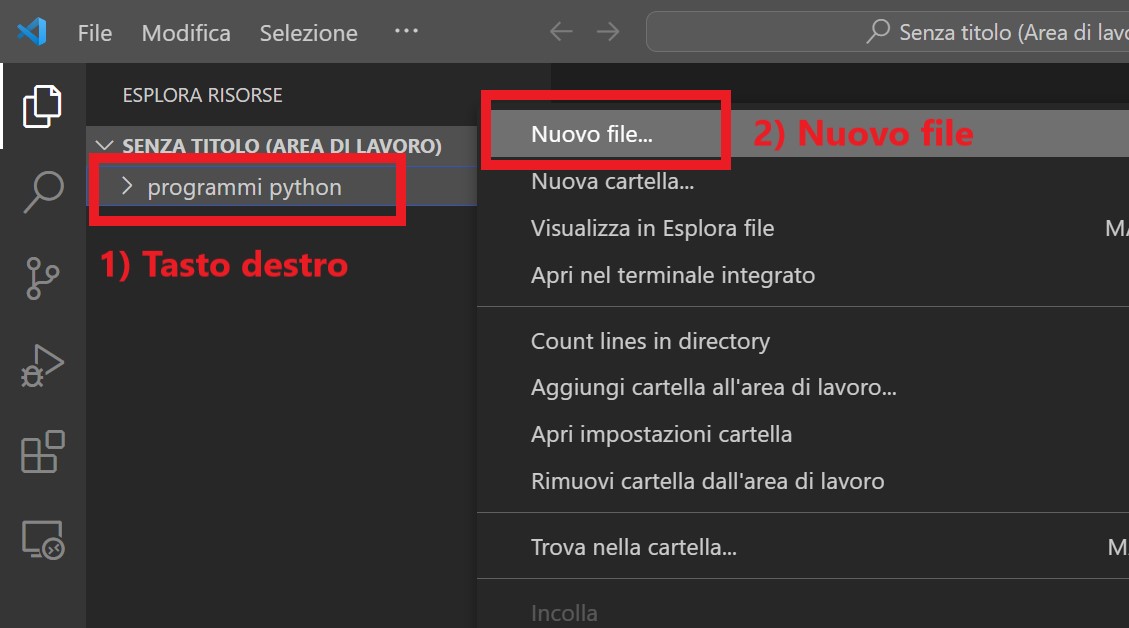Open the Selezione menu
Image resolution: width=1129 pixels, height=628 pixels.
click(x=308, y=33)
